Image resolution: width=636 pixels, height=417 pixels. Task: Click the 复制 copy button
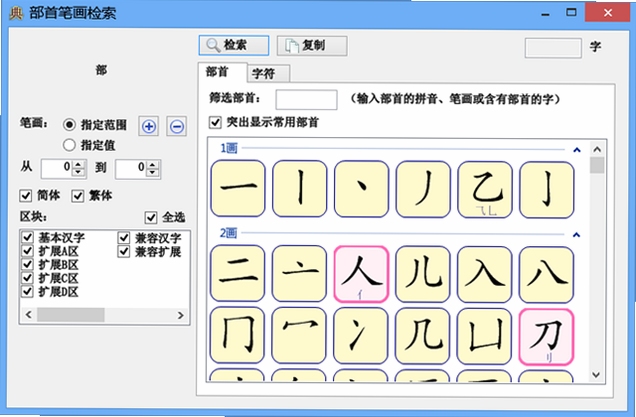pos(312,45)
